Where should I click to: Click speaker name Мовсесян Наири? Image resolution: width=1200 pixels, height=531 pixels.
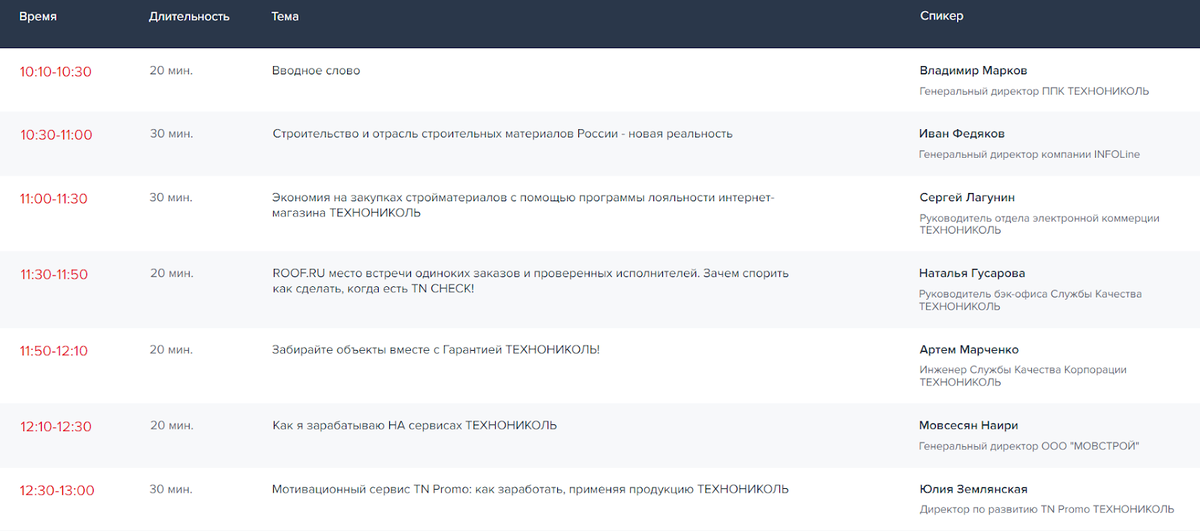[x=968, y=426]
